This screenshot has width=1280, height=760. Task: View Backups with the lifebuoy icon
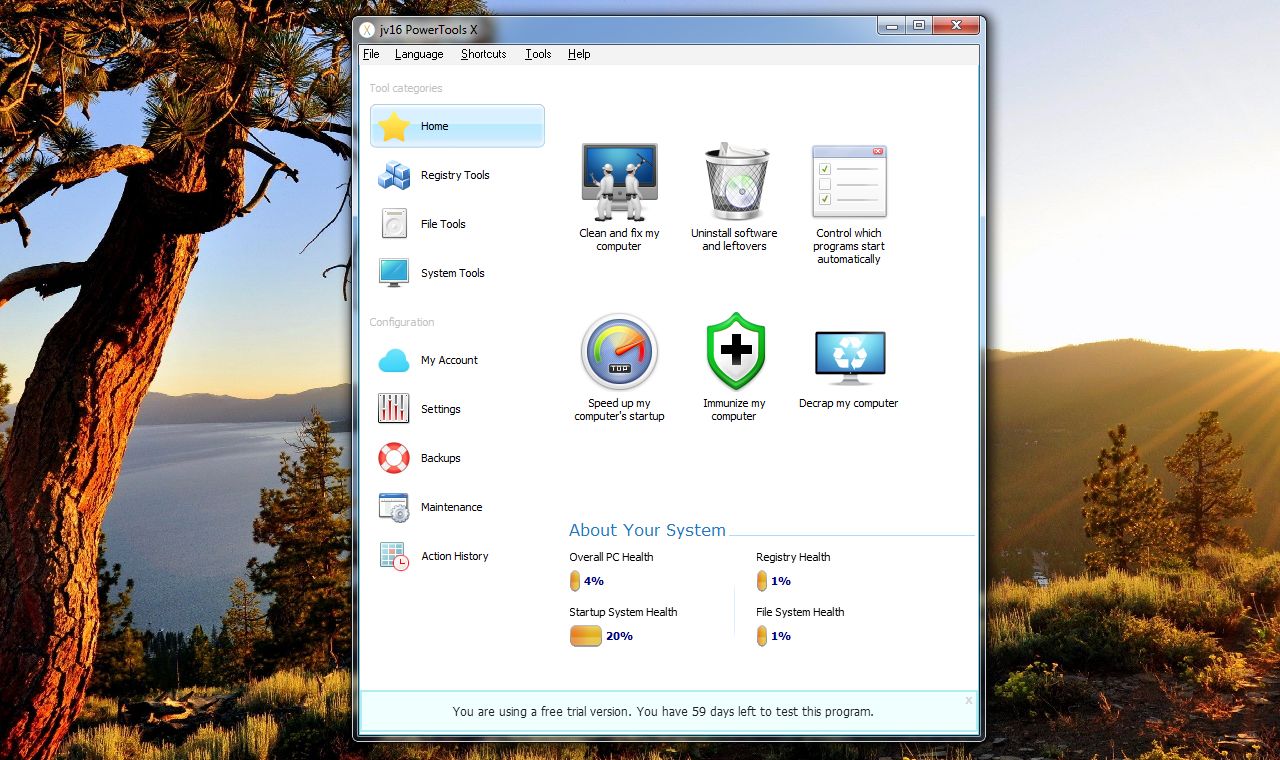(x=440, y=458)
